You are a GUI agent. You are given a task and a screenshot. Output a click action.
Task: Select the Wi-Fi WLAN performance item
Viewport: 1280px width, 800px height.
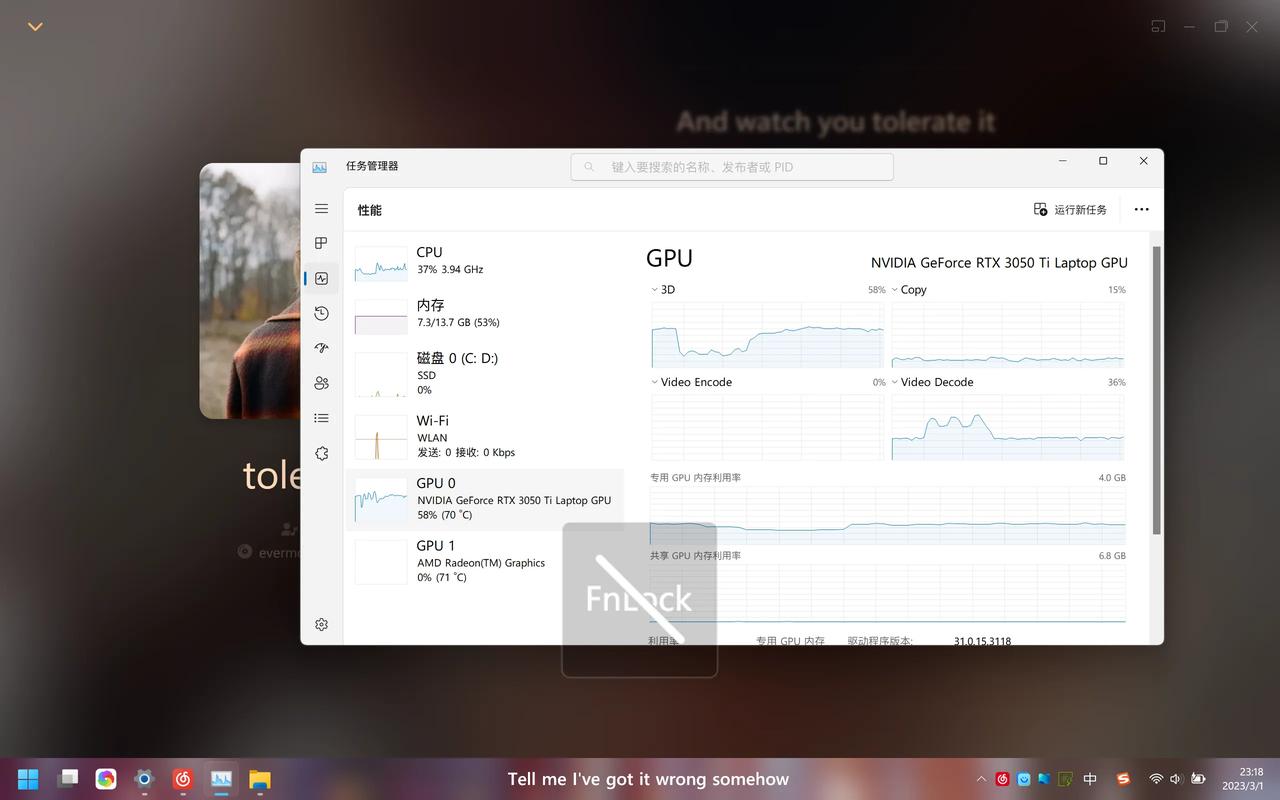tap(484, 436)
